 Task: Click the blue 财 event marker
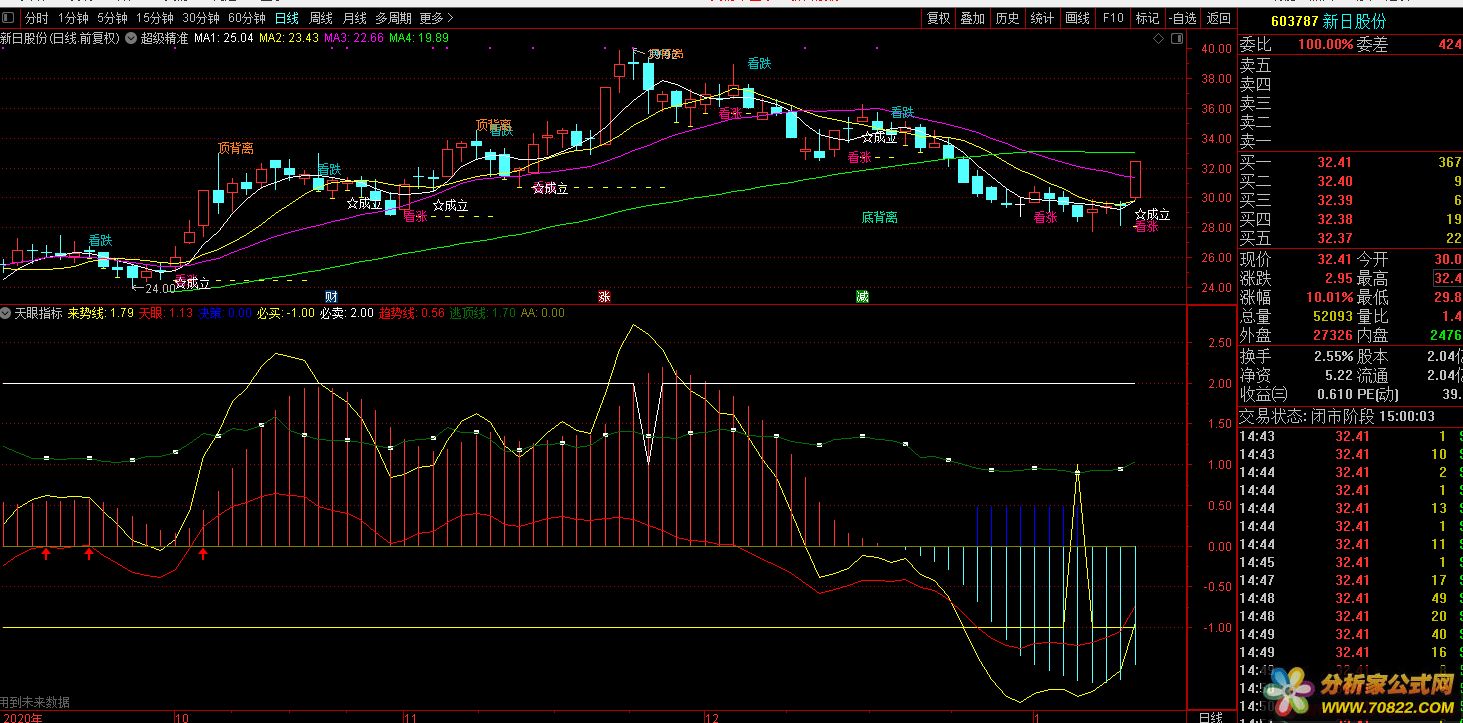coord(332,297)
